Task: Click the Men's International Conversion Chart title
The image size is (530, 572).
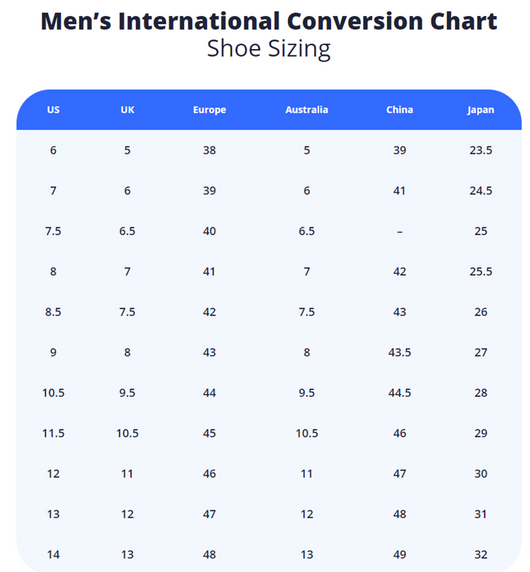Action: [x=269, y=21]
